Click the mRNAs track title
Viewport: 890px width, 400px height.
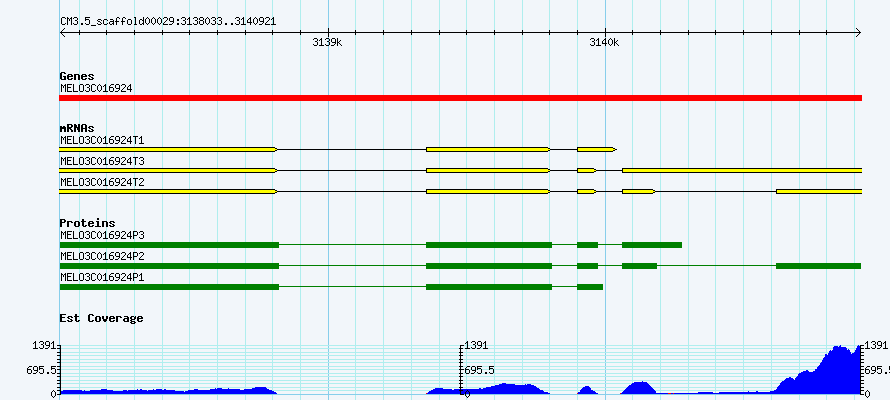click(x=77, y=128)
